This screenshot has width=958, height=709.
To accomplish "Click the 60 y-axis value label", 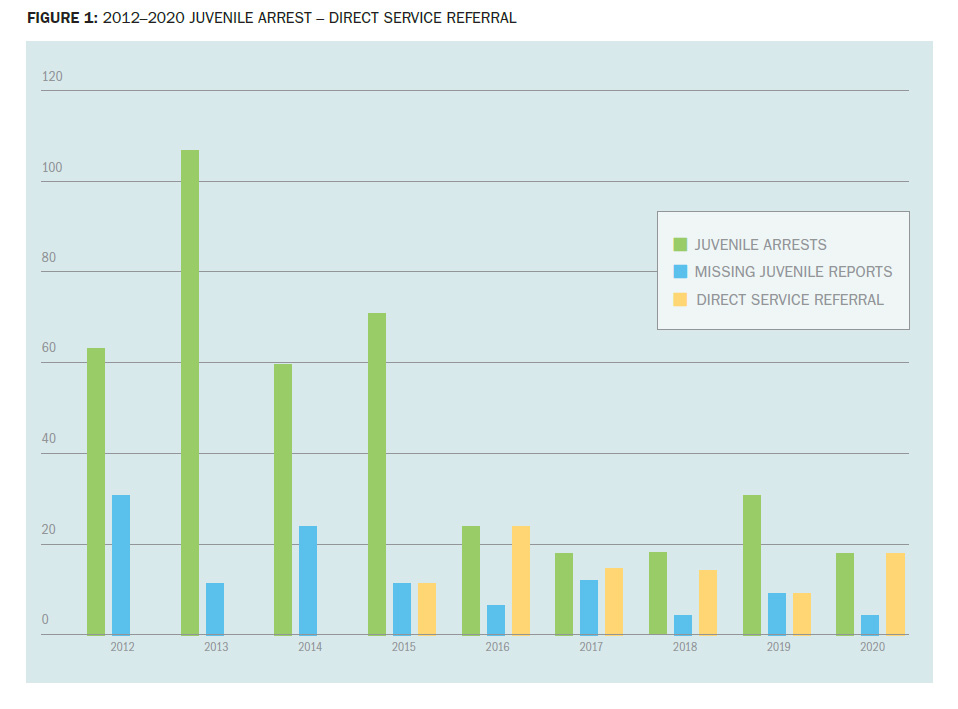I will tap(48, 349).
